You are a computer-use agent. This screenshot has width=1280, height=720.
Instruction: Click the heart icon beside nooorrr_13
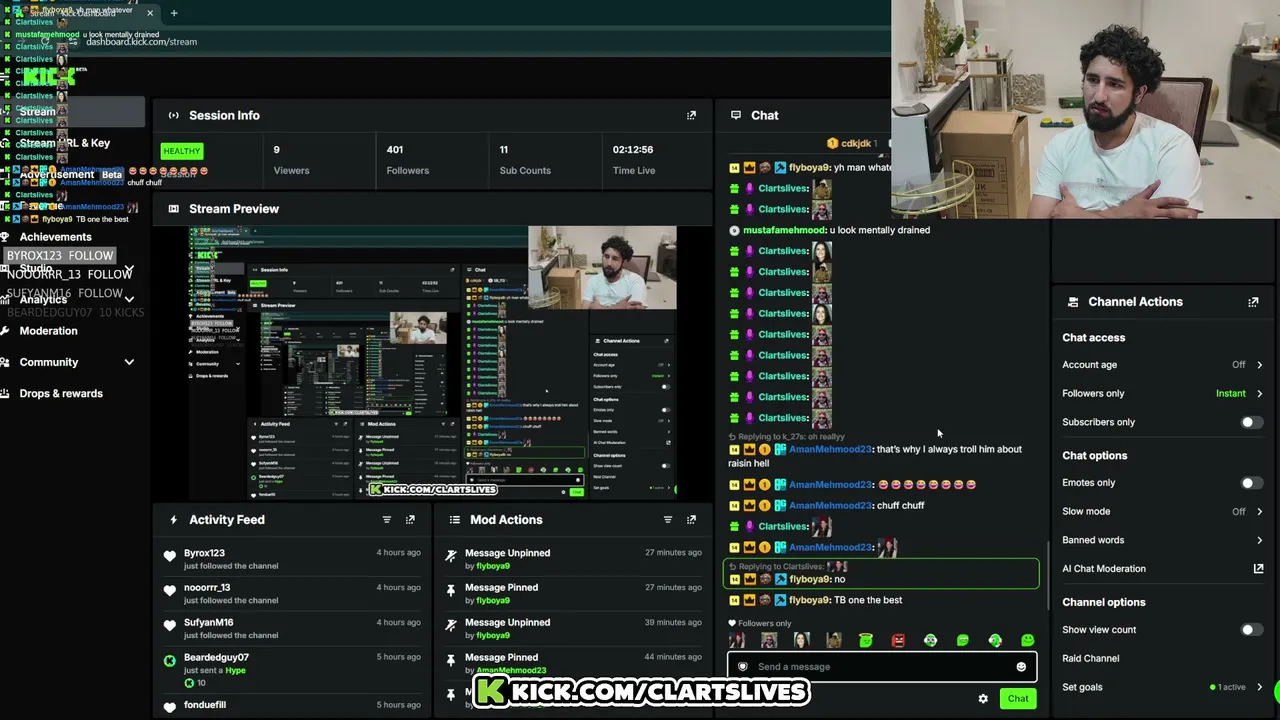[x=170, y=591]
